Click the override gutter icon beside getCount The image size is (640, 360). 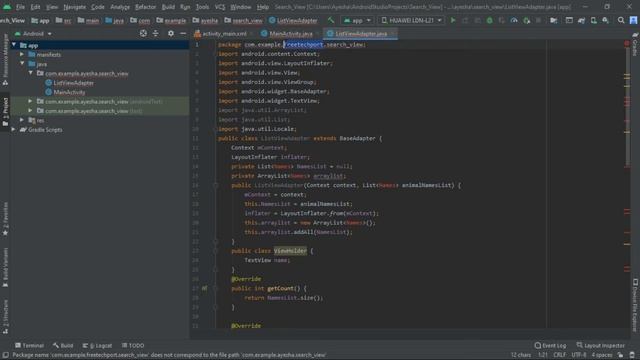204,288
